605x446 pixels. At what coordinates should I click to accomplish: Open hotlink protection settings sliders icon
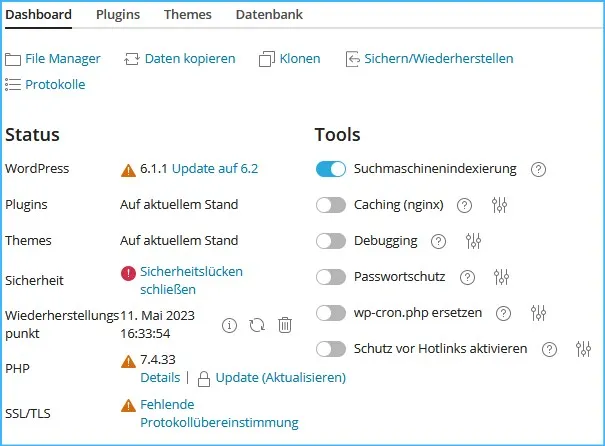(583, 349)
